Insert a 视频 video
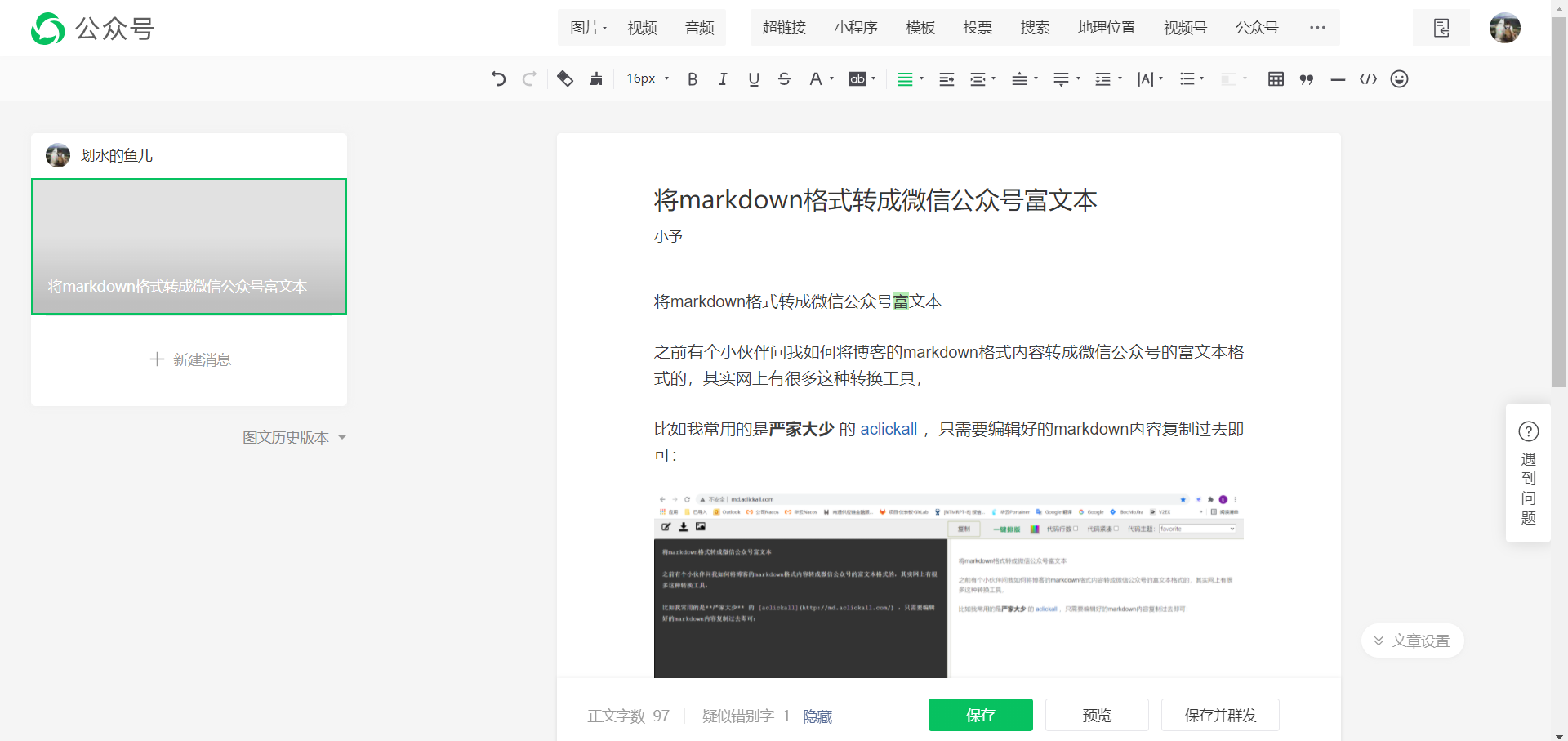The image size is (1568, 741). click(x=643, y=28)
